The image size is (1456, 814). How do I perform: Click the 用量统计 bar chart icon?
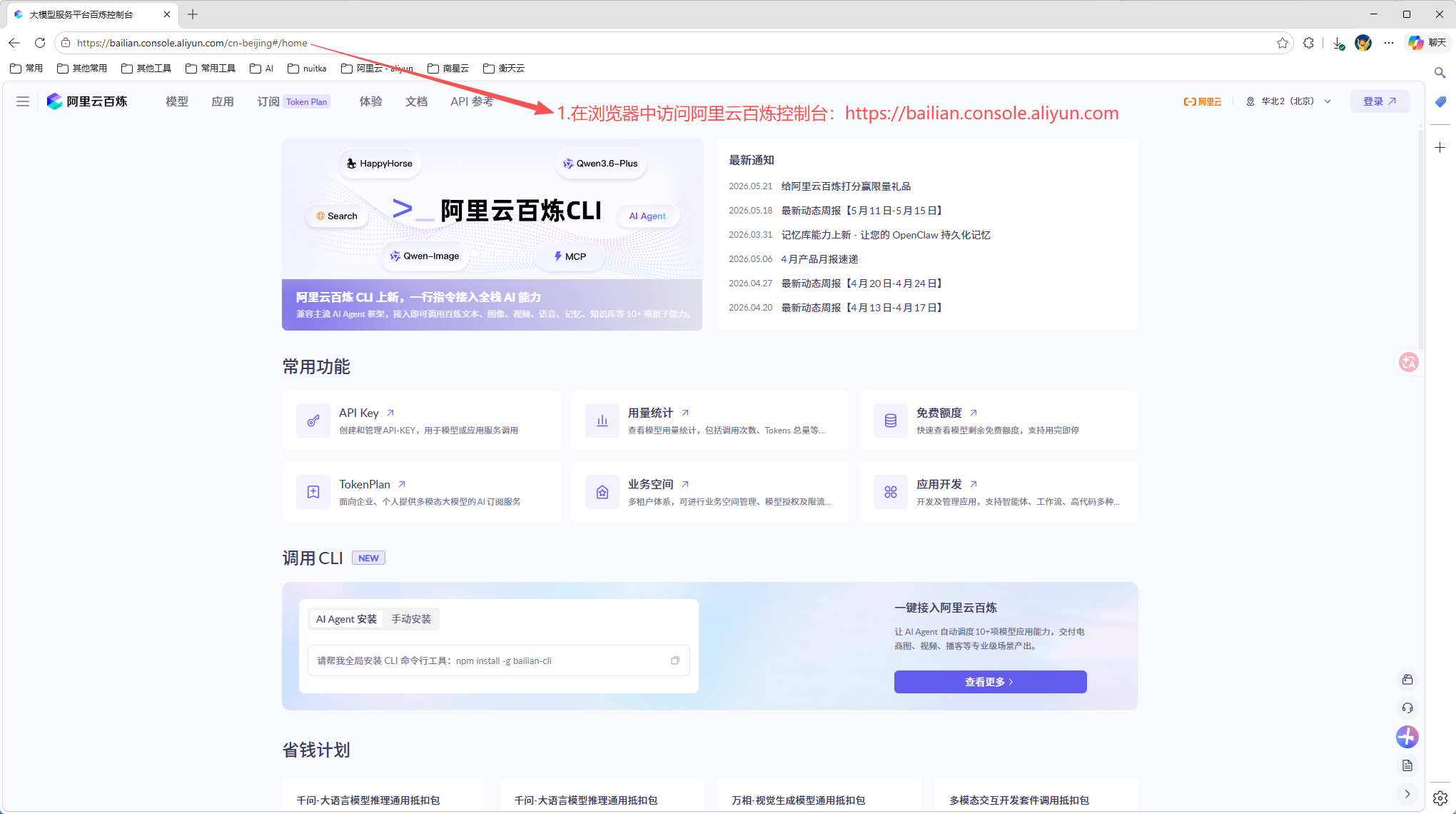pos(602,421)
